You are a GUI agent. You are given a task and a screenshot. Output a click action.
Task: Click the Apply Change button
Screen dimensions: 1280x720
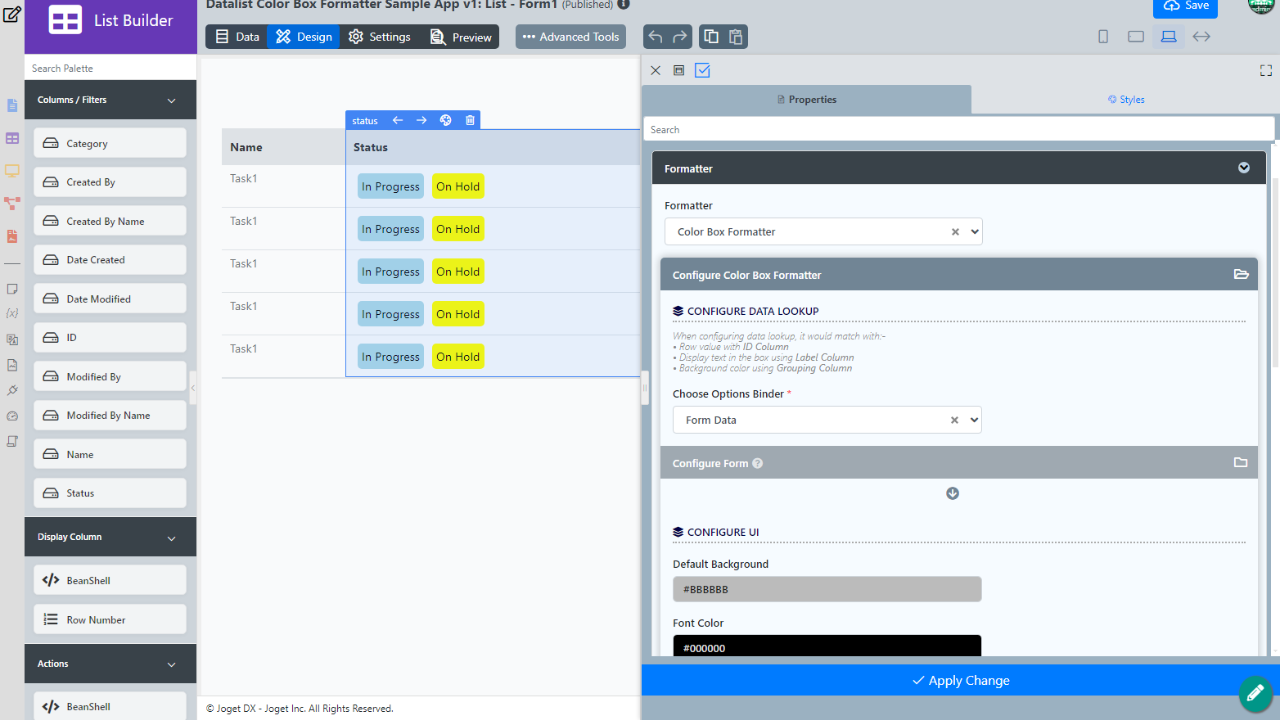(960, 680)
